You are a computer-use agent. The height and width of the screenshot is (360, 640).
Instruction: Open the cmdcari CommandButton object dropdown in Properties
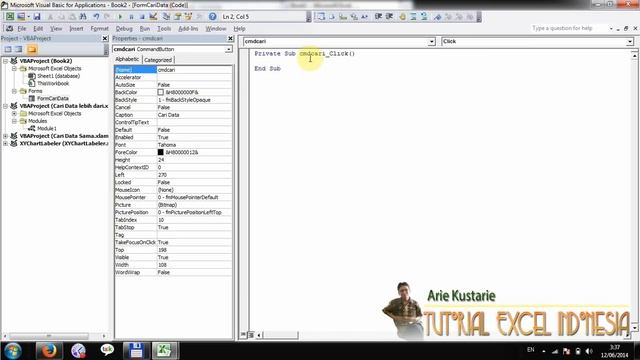click(x=229, y=49)
